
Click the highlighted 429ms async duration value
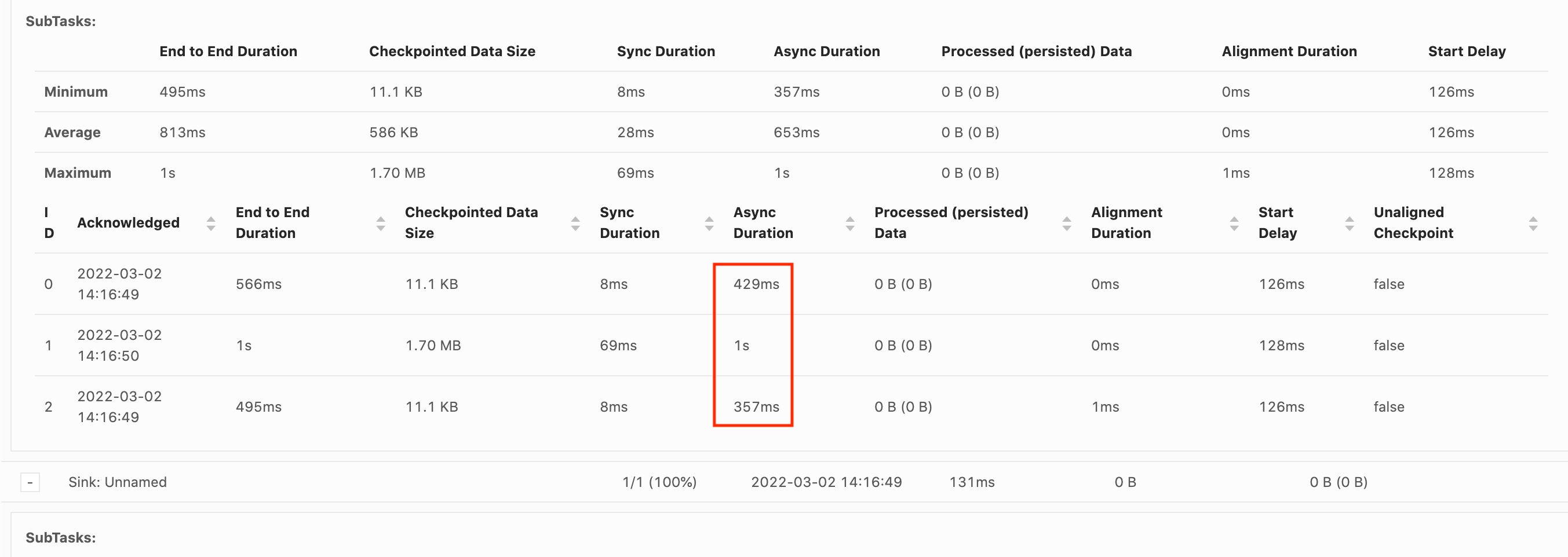(757, 283)
